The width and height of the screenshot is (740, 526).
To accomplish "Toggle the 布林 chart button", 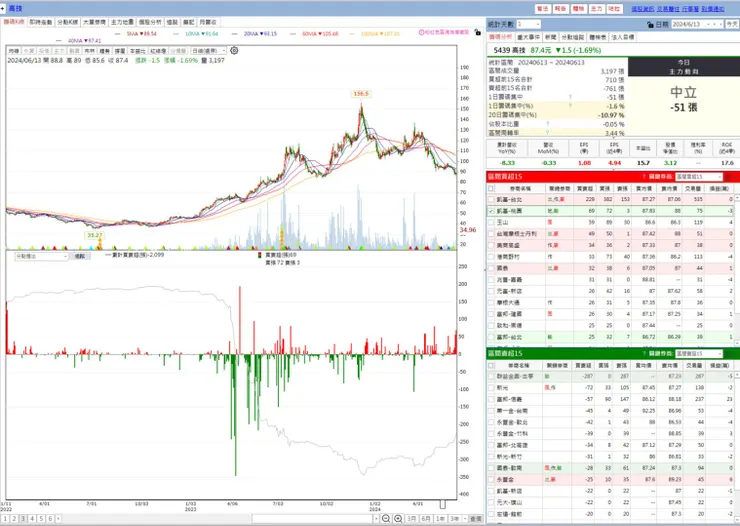I will pyautogui.click(x=89, y=50).
